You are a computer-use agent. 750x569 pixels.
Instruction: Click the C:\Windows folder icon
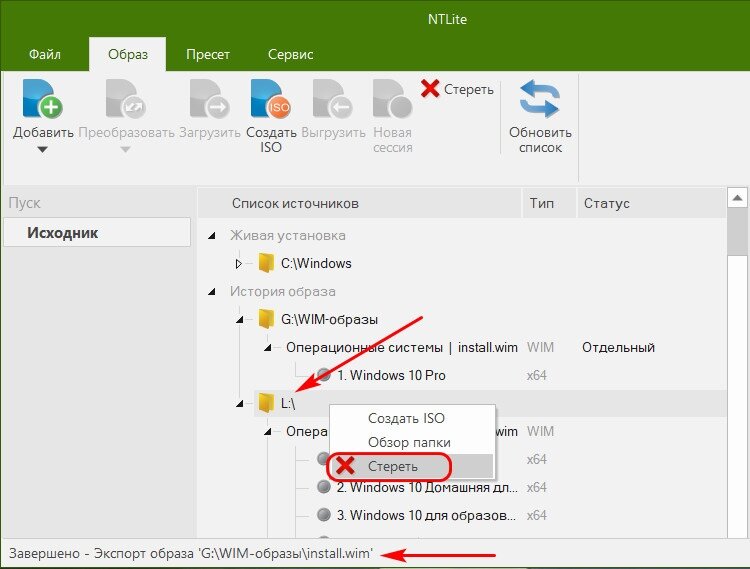[x=266, y=263]
